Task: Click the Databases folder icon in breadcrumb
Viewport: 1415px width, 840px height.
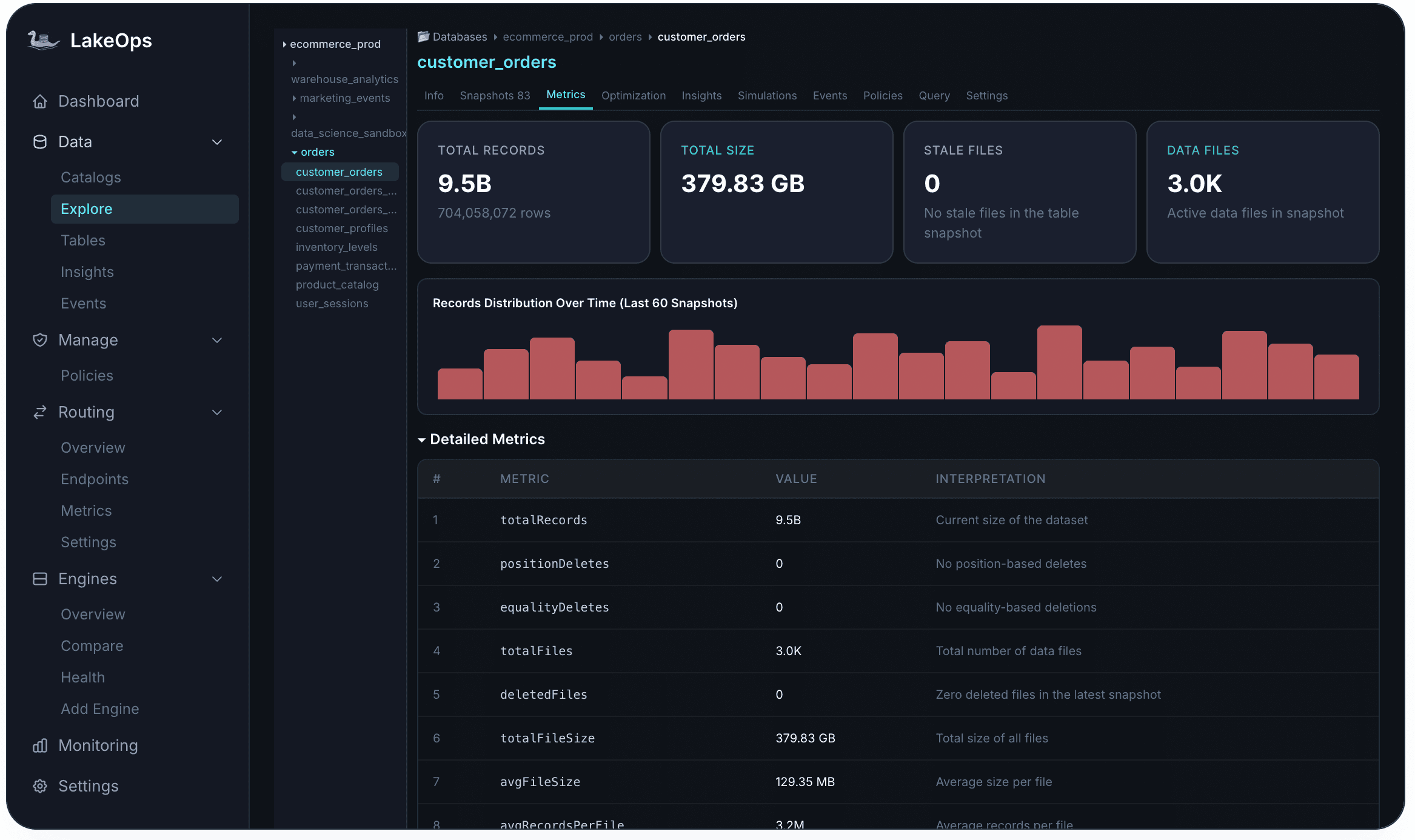Action: (x=423, y=37)
